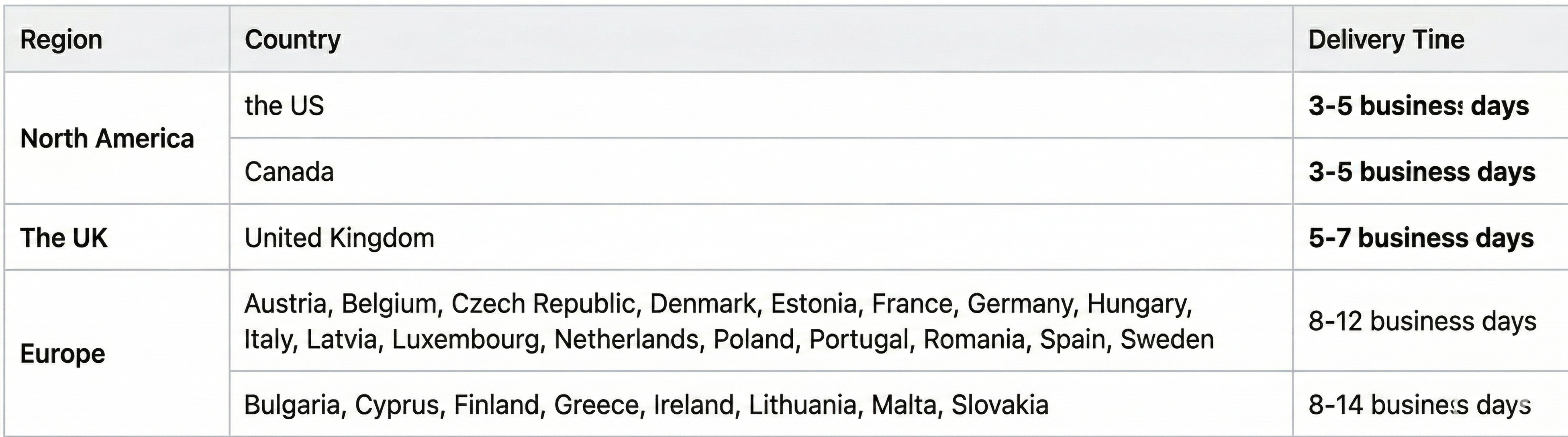Click the US row delivery time
The height and width of the screenshot is (437, 1568).
[1418, 106]
